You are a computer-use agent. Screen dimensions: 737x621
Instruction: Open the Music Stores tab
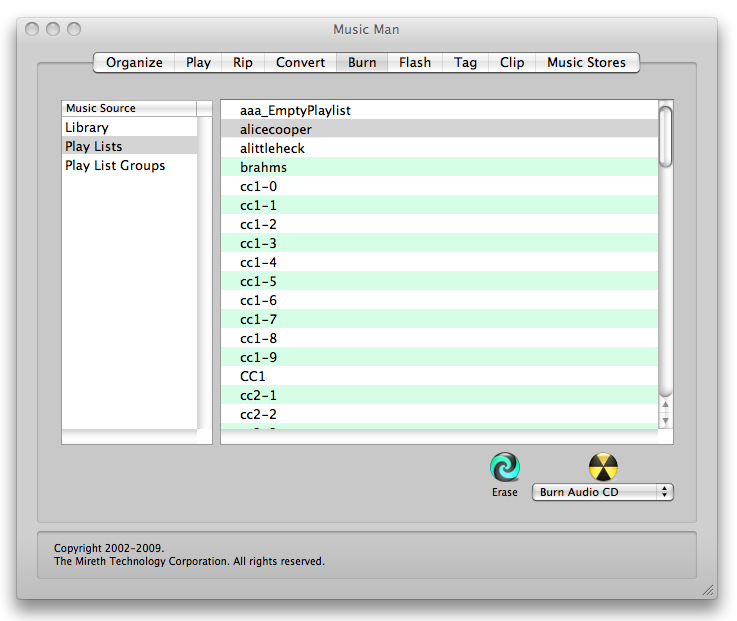coord(586,62)
